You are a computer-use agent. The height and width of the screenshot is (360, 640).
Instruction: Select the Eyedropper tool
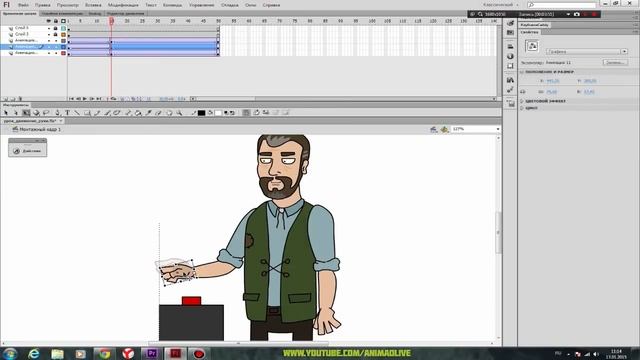click(149, 113)
